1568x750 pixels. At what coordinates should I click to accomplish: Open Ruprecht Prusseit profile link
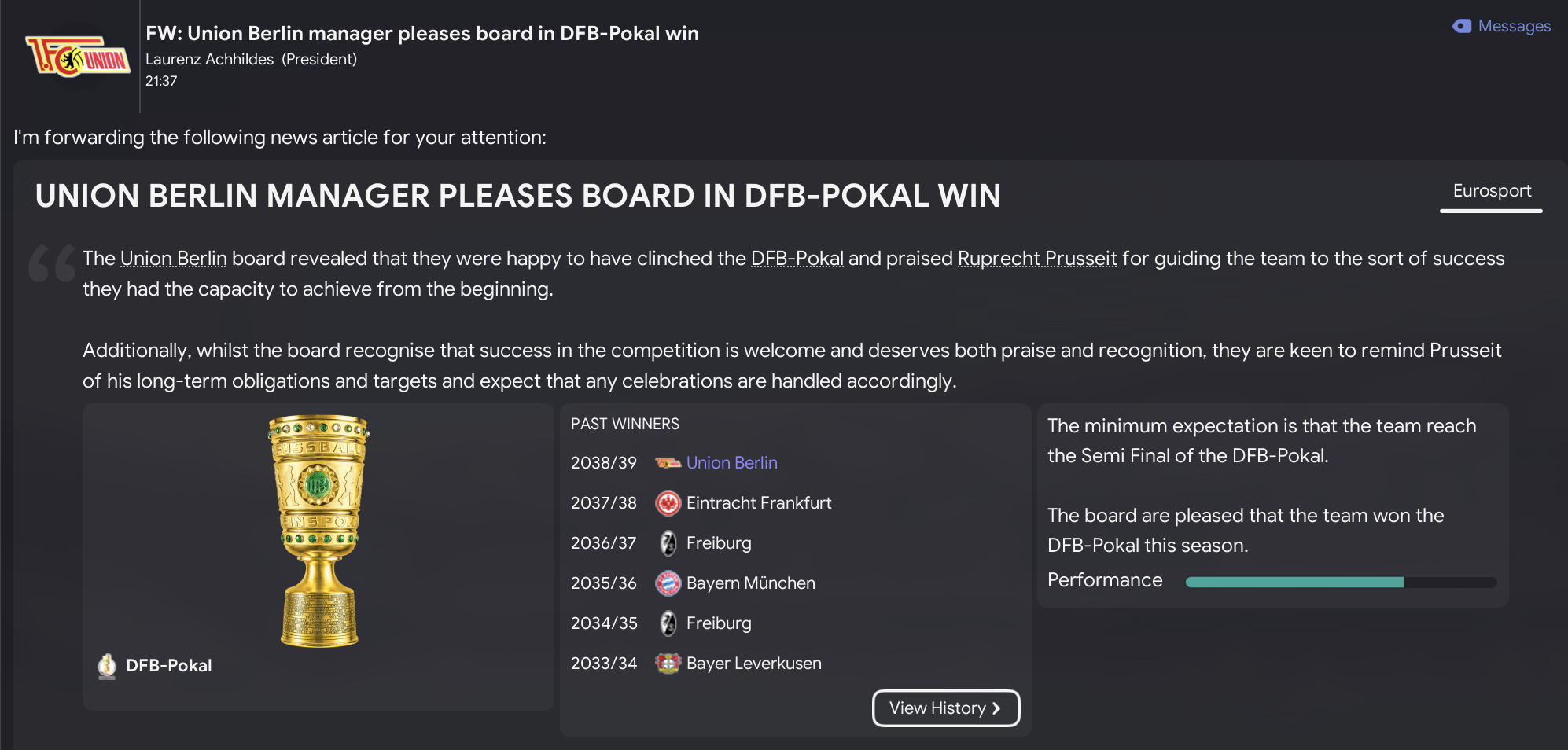point(1036,259)
